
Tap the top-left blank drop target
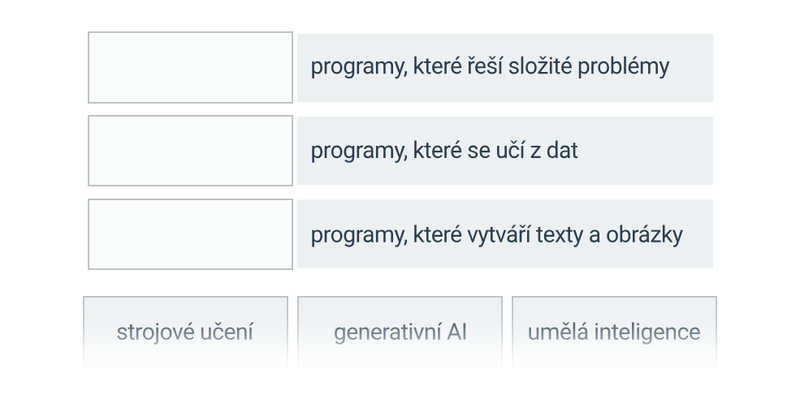tap(190, 67)
